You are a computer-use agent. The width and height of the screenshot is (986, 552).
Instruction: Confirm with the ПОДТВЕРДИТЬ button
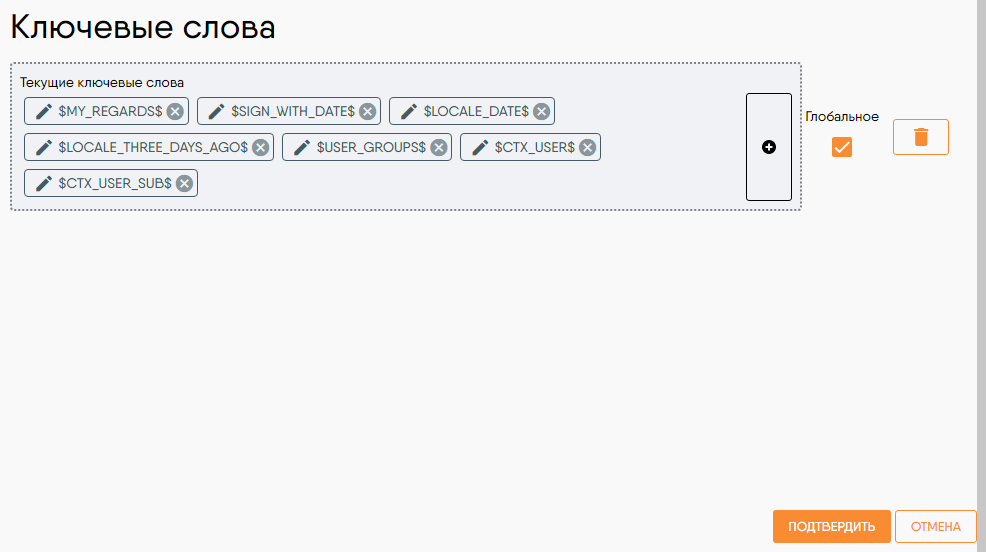coord(831,526)
